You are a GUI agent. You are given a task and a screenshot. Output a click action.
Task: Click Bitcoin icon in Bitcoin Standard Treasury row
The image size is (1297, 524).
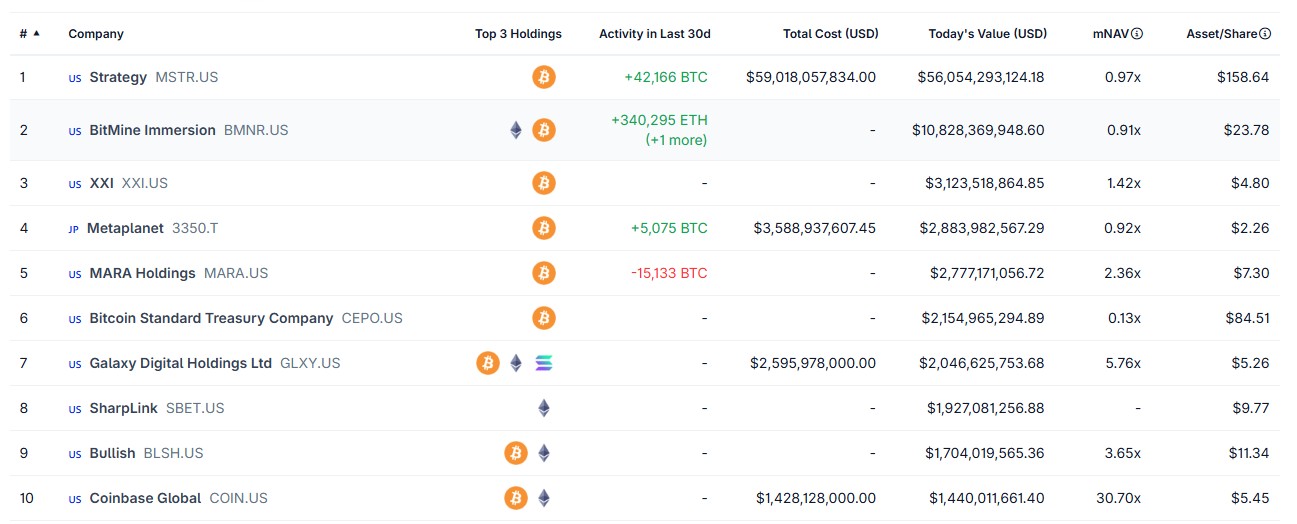point(544,318)
